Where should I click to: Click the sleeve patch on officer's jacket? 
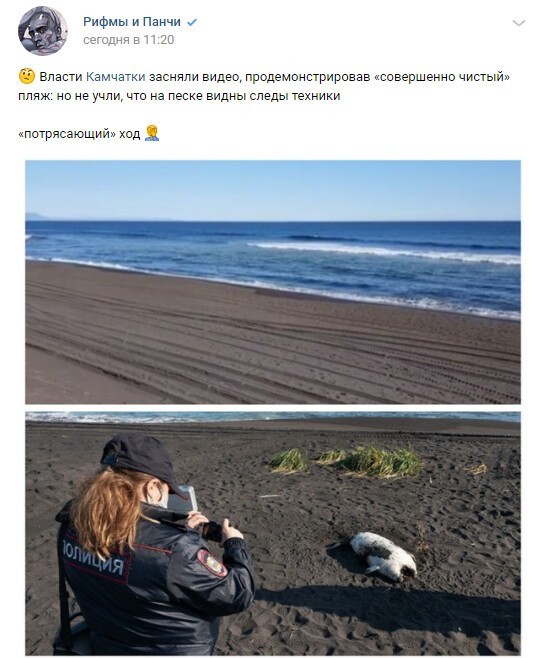click(212, 562)
